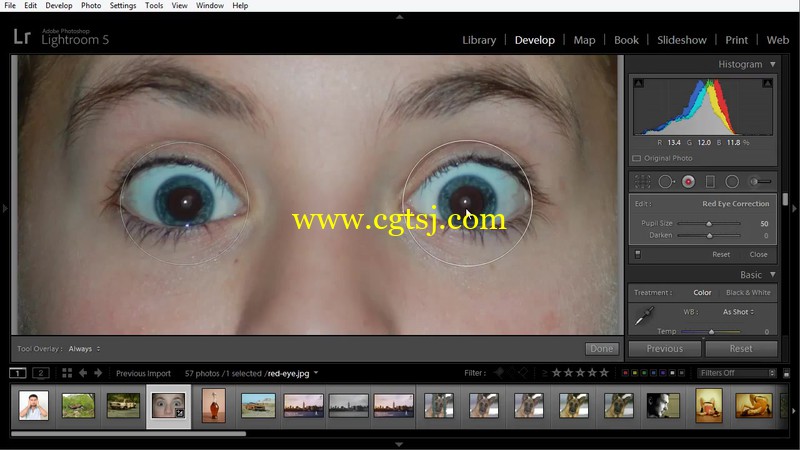Filter by green color label
This screenshot has height=450, width=800.
[x=644, y=373]
